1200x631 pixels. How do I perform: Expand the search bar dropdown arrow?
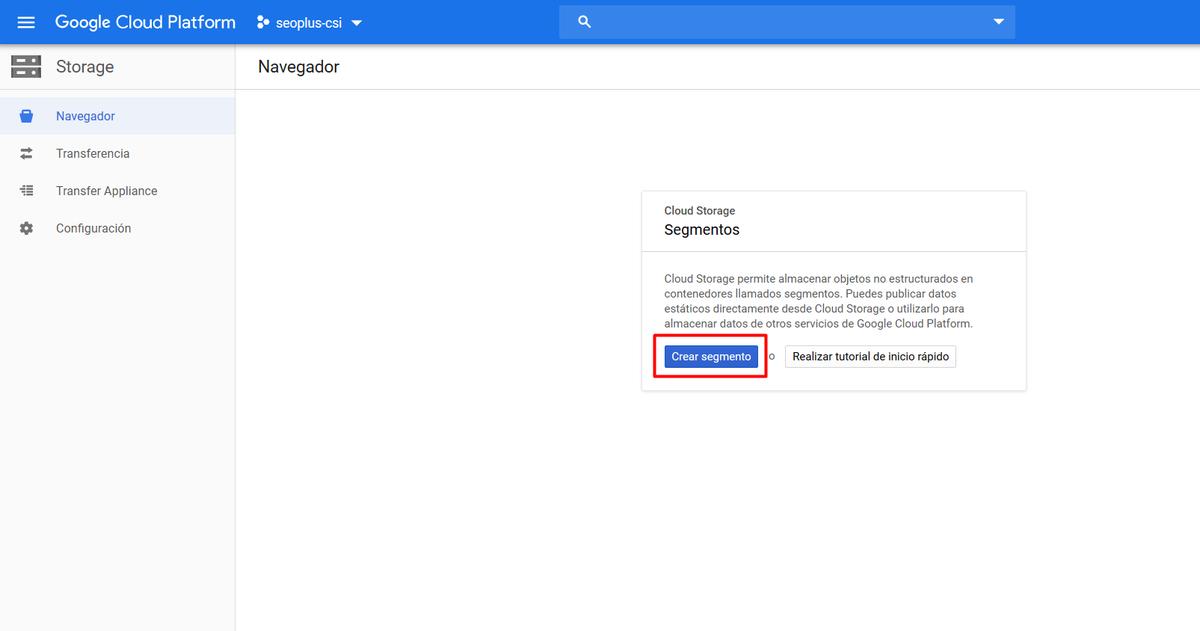click(998, 22)
